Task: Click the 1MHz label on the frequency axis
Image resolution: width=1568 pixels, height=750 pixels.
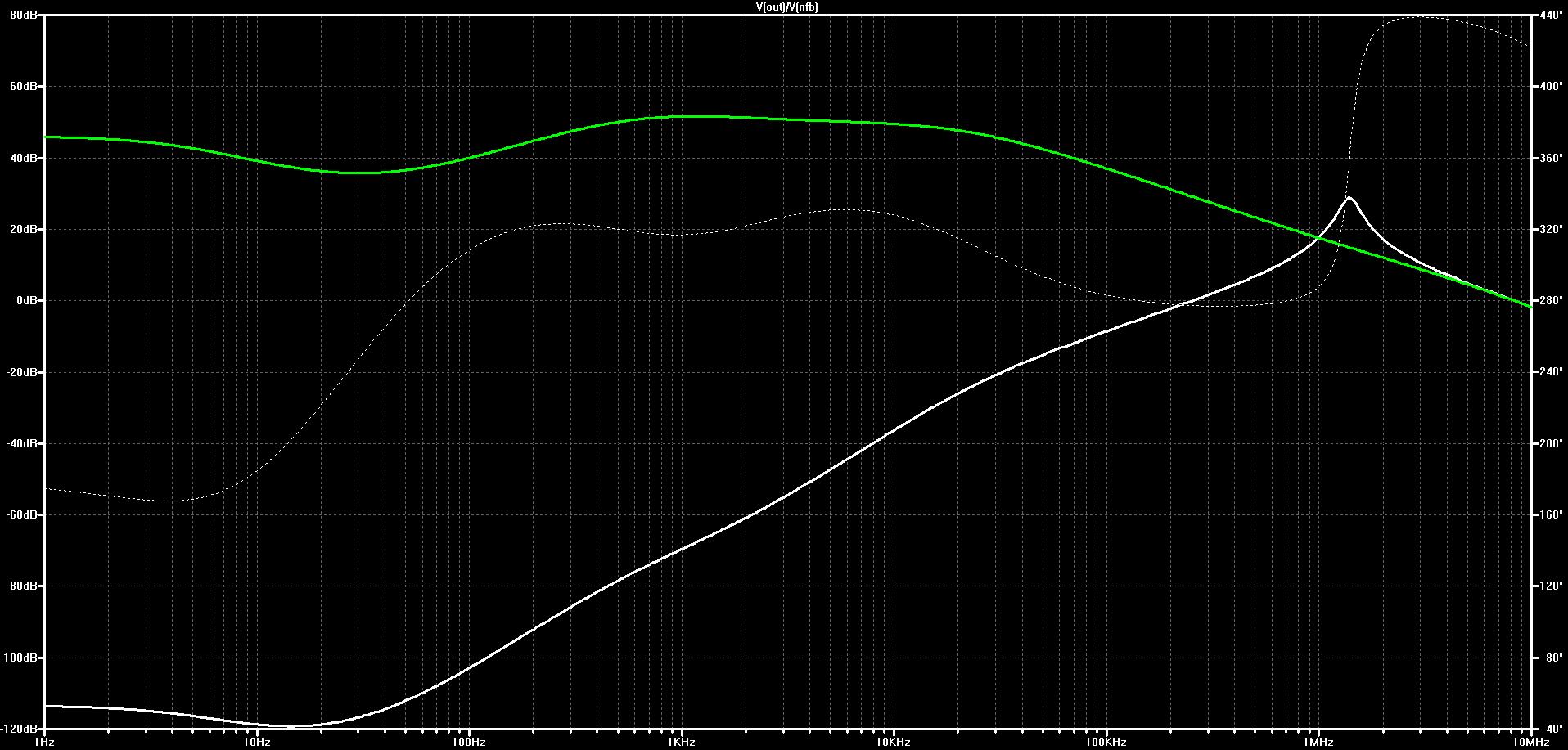Action: 1318,743
